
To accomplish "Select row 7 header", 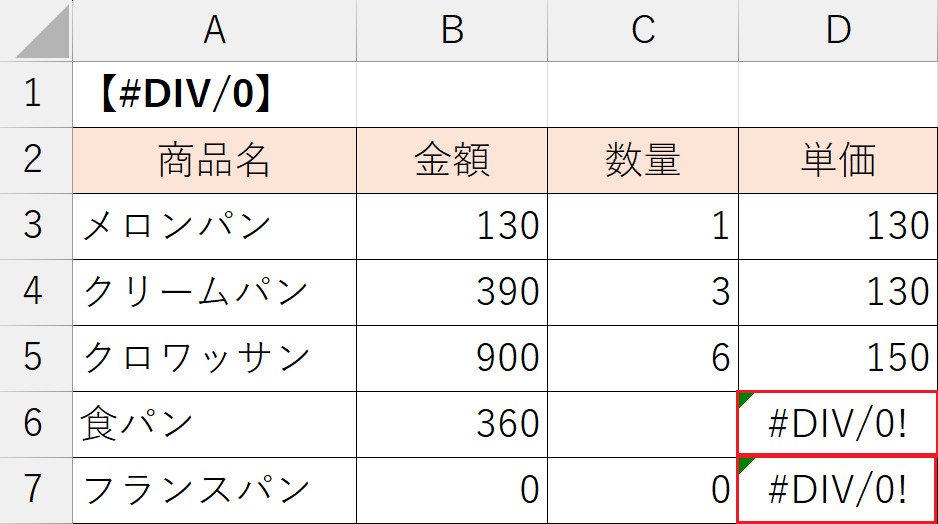I will 34,490.
